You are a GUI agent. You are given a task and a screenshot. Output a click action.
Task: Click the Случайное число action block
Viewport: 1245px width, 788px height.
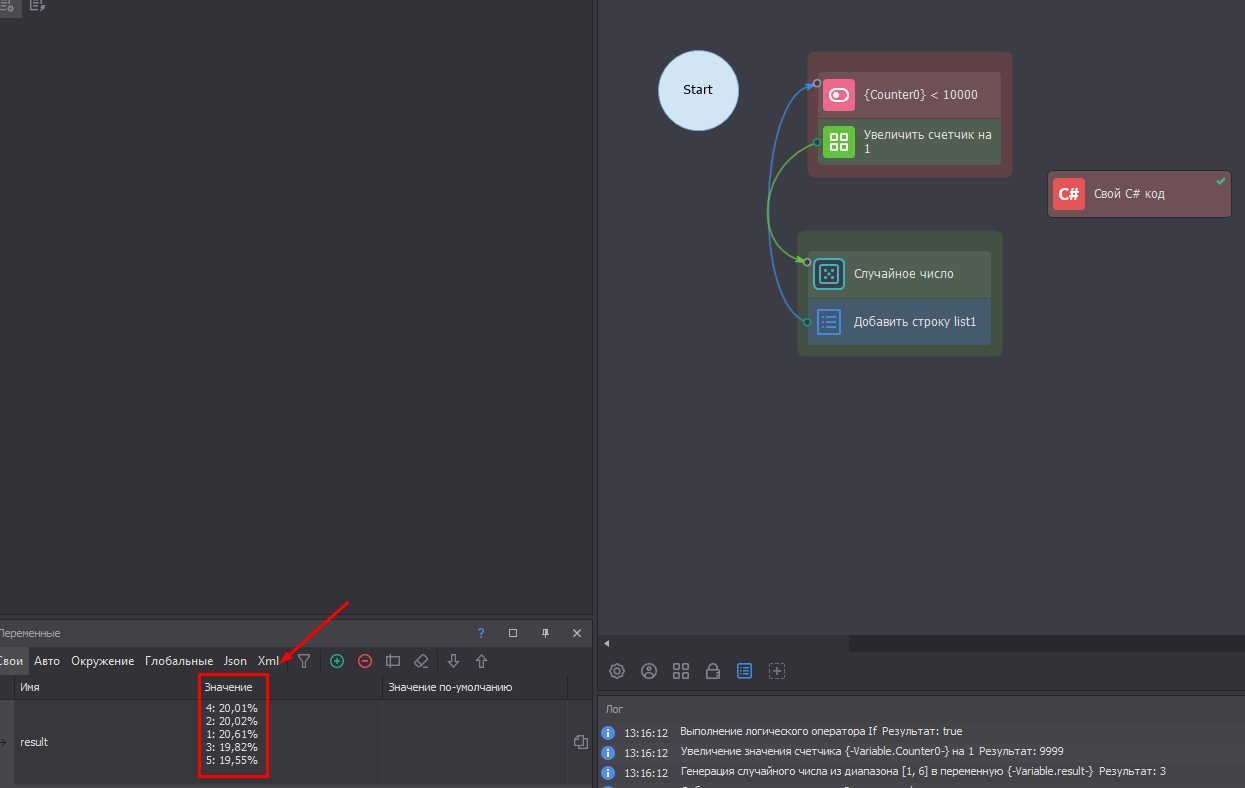[x=900, y=274]
